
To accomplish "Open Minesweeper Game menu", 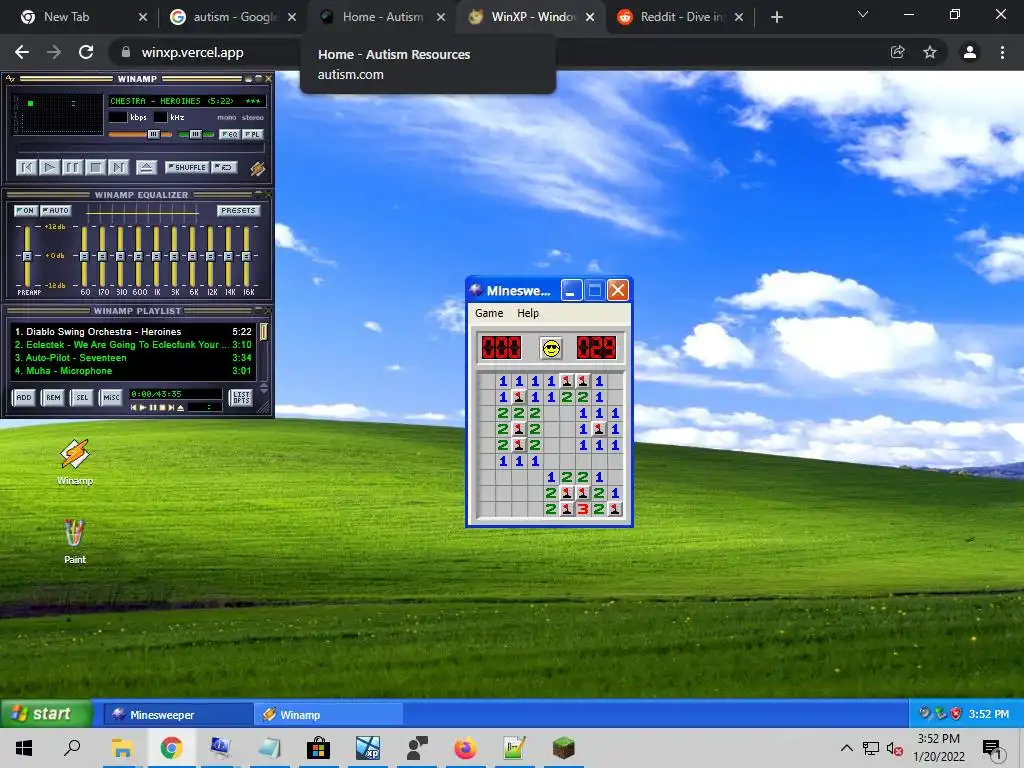I will pyautogui.click(x=489, y=313).
